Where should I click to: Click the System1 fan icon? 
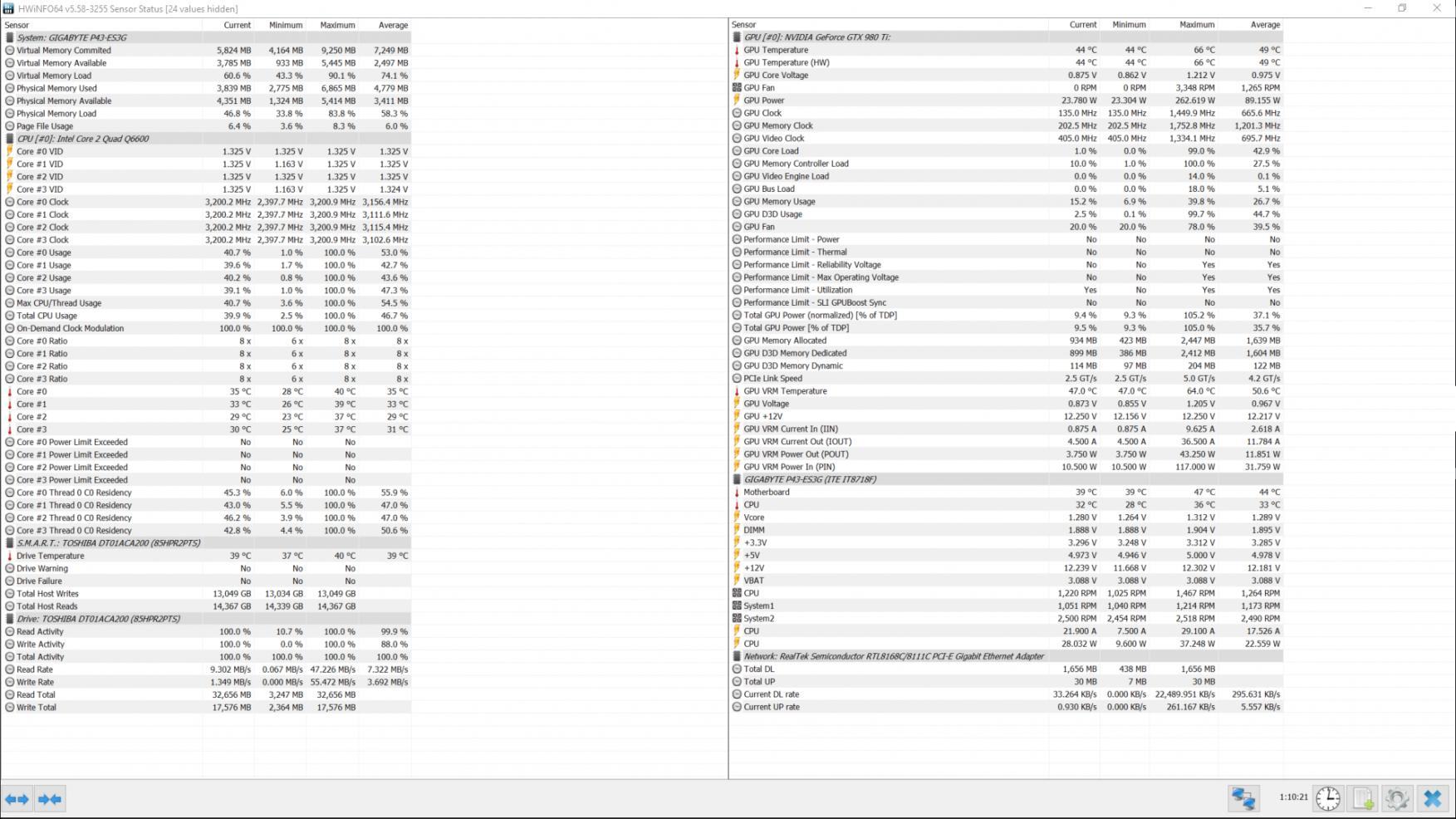coord(737,606)
